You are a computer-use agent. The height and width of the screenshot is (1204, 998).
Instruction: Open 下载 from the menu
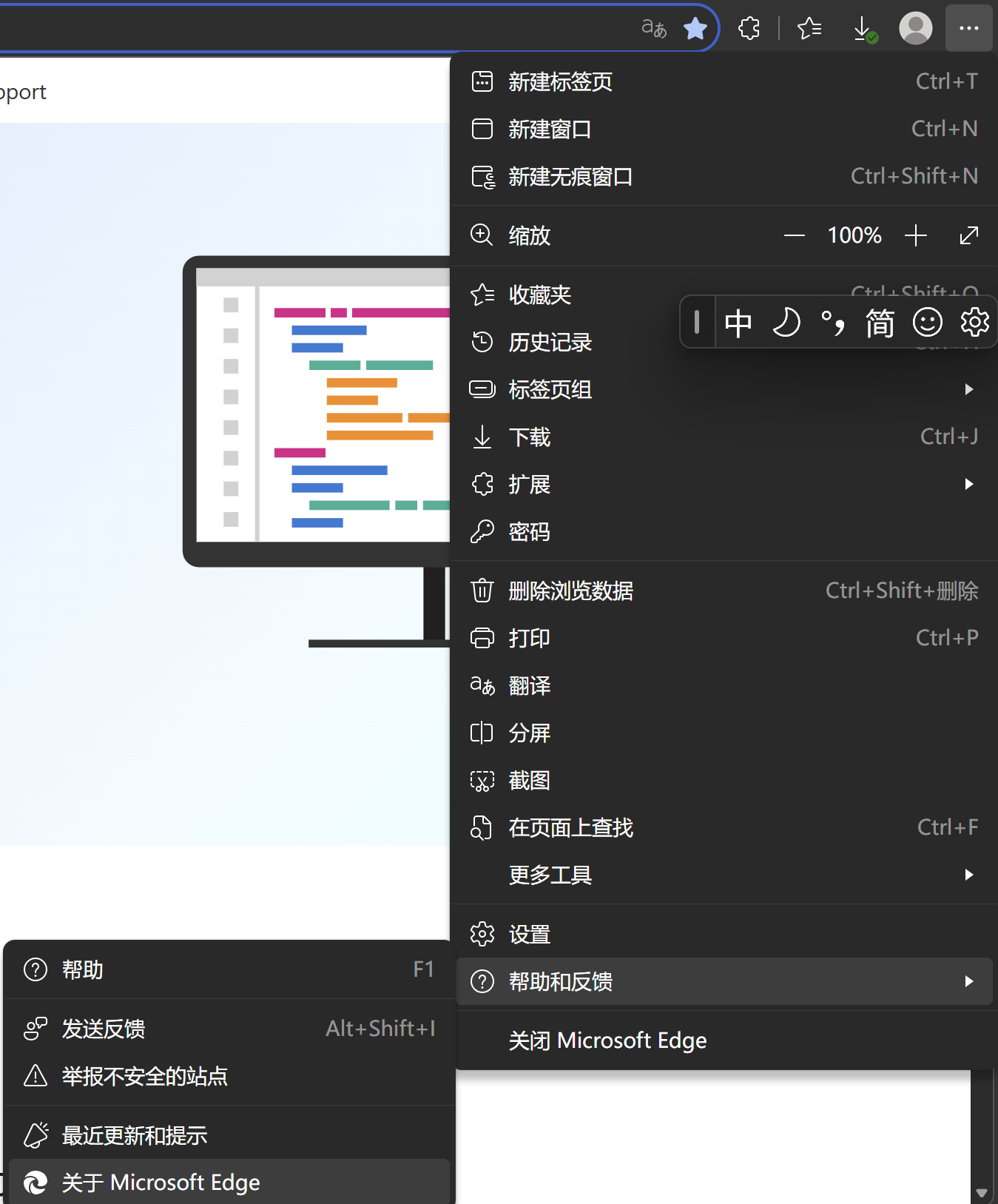724,437
